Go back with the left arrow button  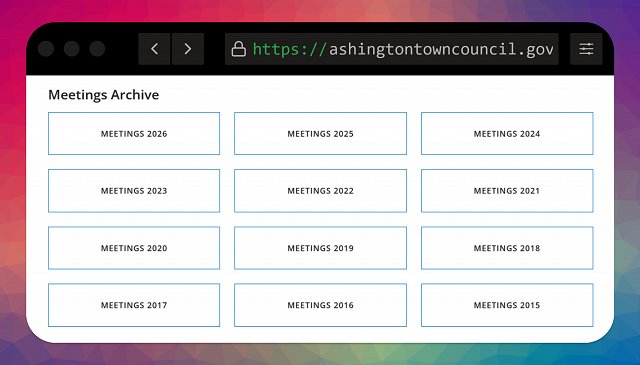pos(154,49)
